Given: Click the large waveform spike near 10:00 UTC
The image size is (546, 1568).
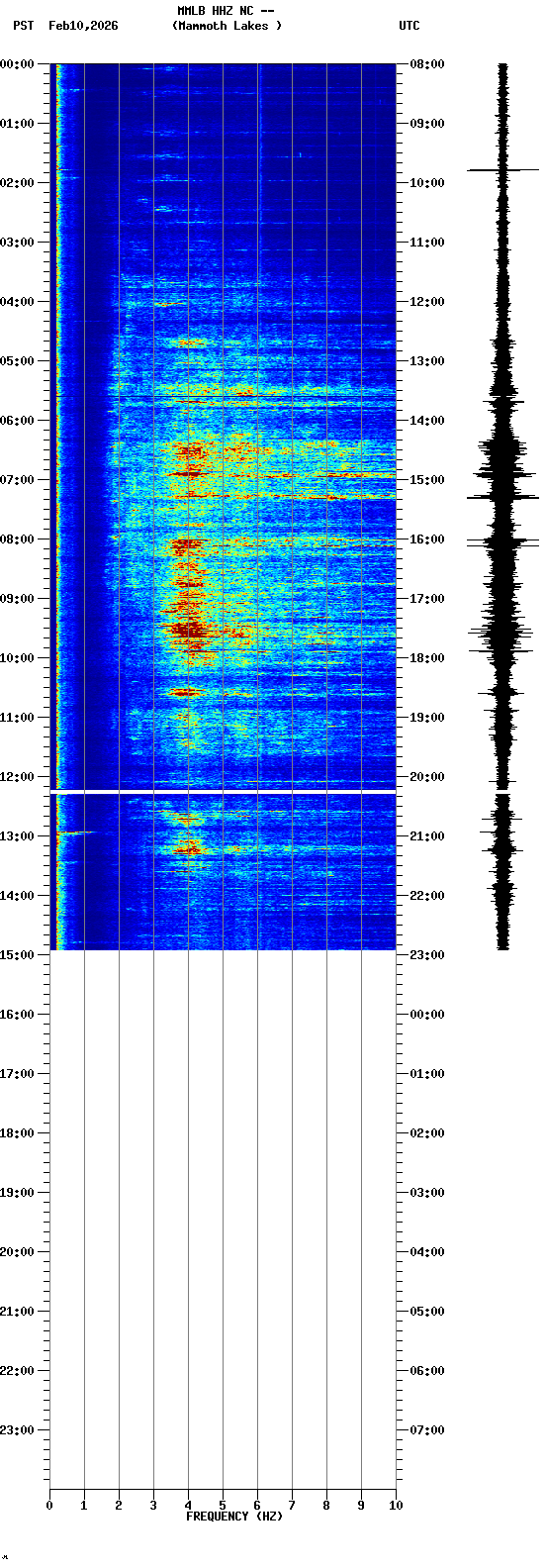Looking at the screenshot, I should point(502,170).
